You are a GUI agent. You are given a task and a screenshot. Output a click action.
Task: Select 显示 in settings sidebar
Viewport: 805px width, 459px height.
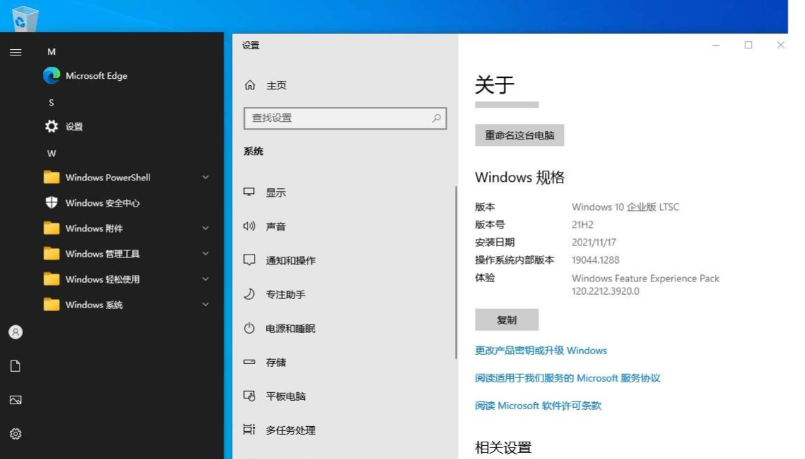click(276, 192)
